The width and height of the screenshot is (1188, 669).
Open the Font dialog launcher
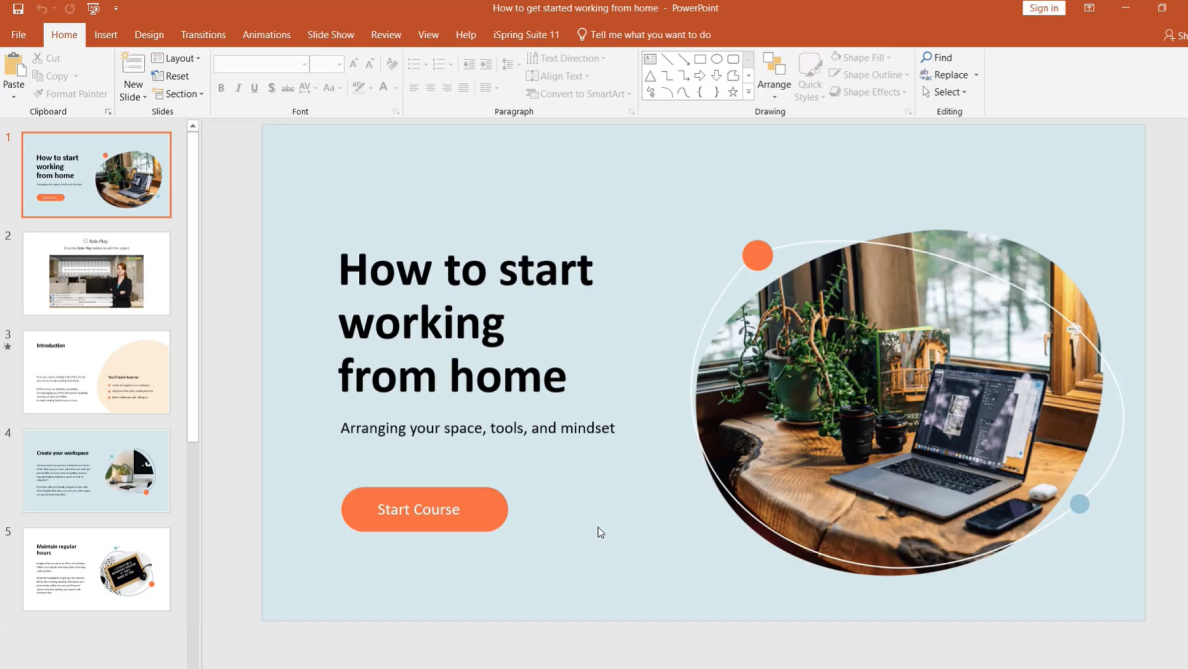tap(396, 112)
